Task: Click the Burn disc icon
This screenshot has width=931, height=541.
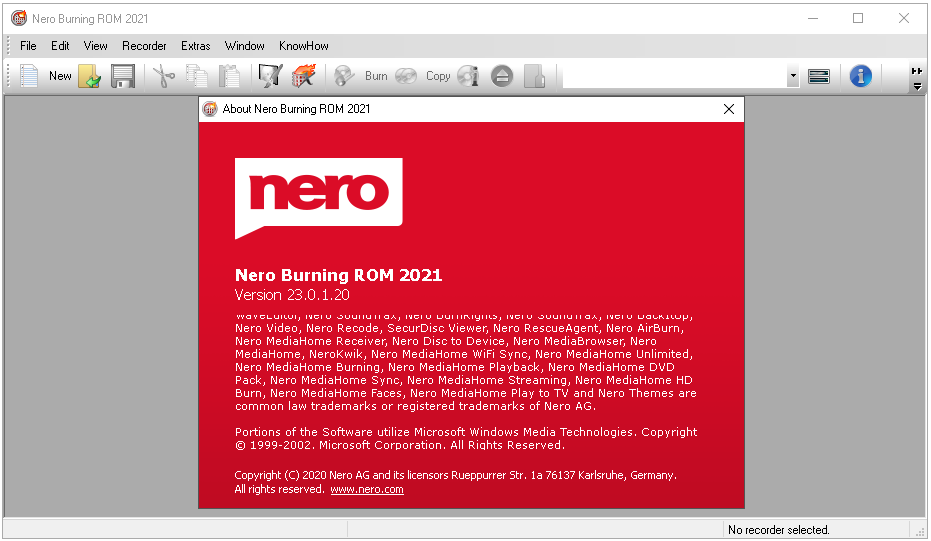Action: (x=344, y=76)
